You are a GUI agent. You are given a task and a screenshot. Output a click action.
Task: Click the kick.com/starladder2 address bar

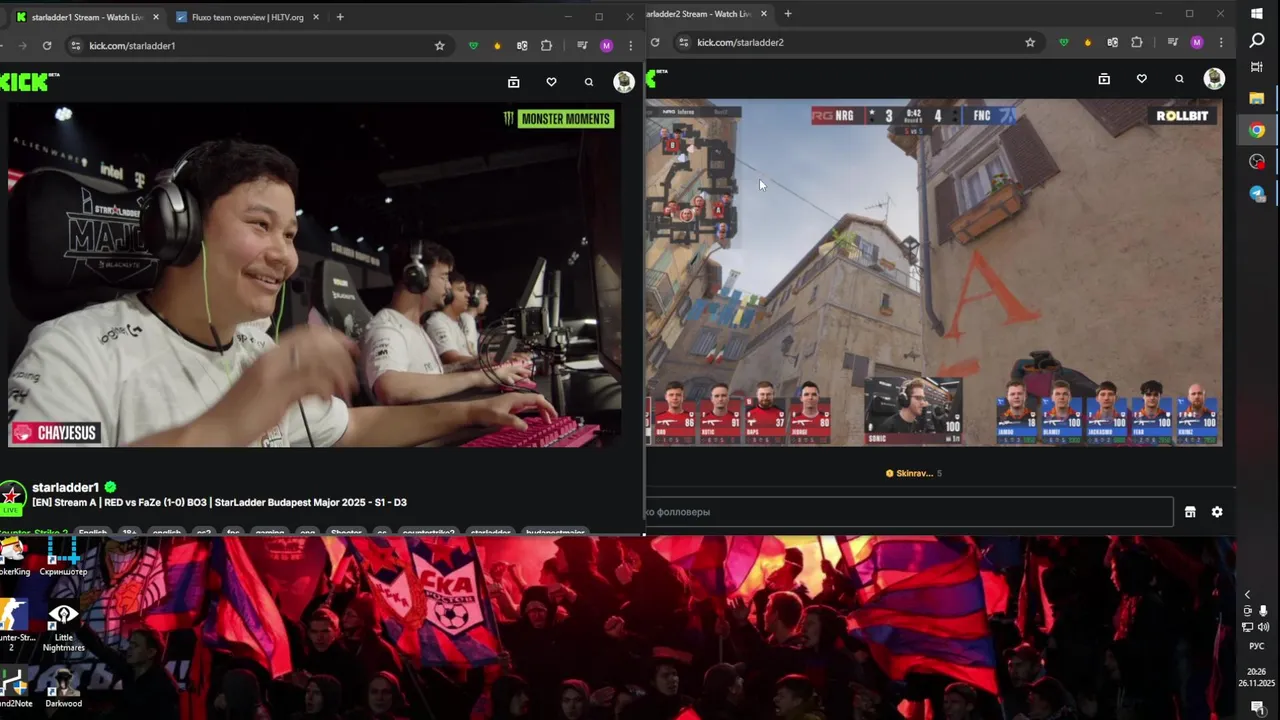[857, 42]
